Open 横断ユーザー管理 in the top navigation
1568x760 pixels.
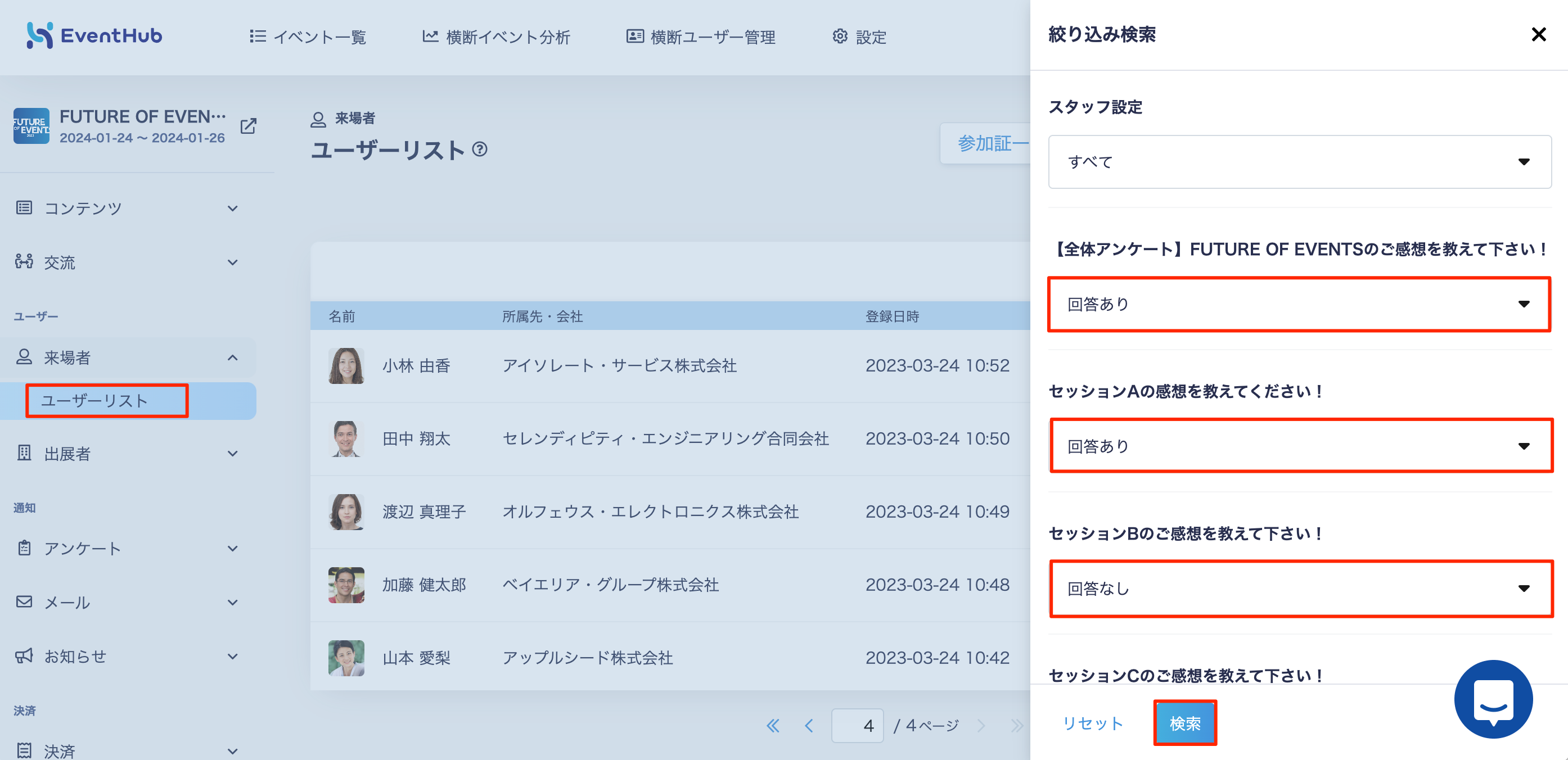click(701, 37)
